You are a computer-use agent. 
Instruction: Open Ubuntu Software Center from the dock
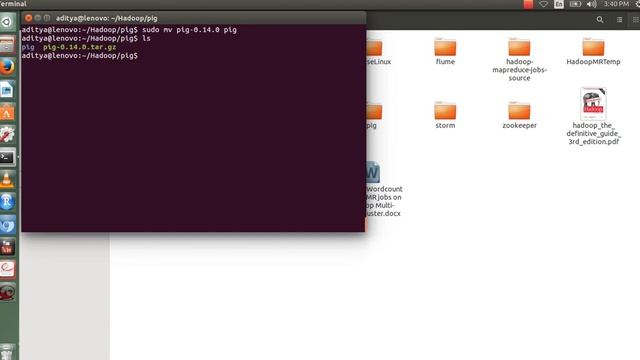pyautogui.click(x=7, y=112)
